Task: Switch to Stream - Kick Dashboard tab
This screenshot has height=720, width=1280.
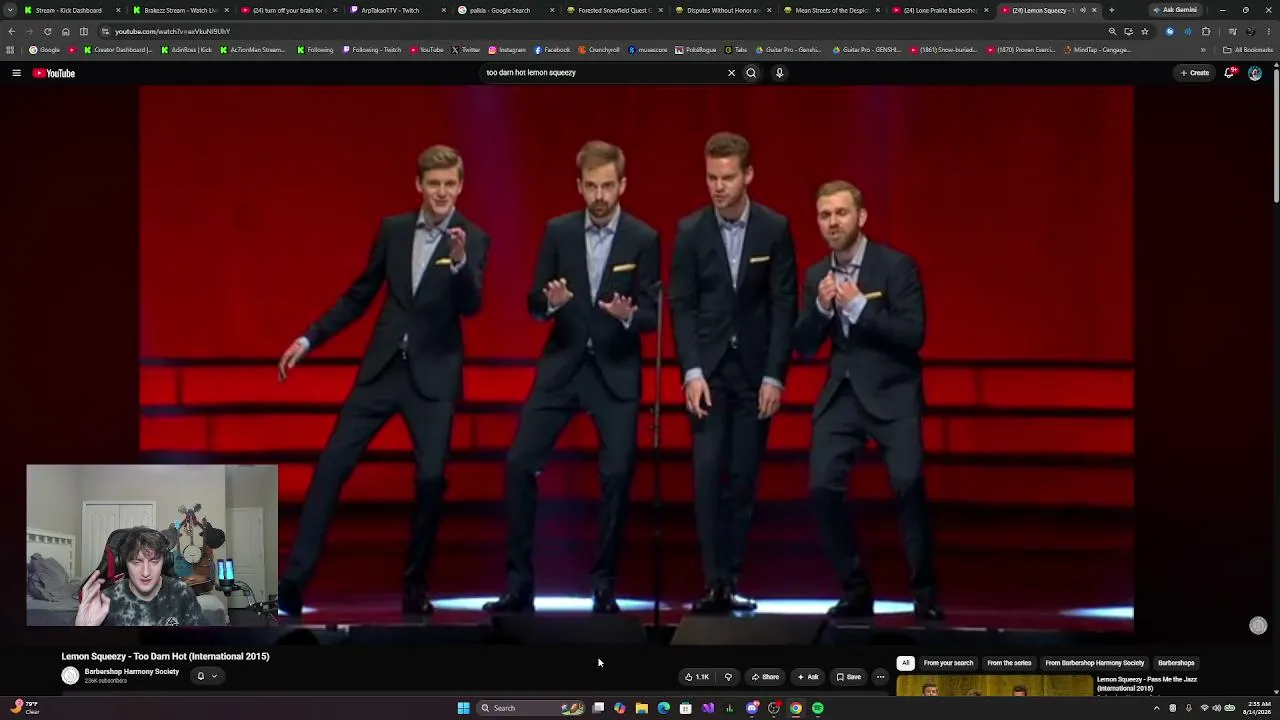Action: click(72, 10)
